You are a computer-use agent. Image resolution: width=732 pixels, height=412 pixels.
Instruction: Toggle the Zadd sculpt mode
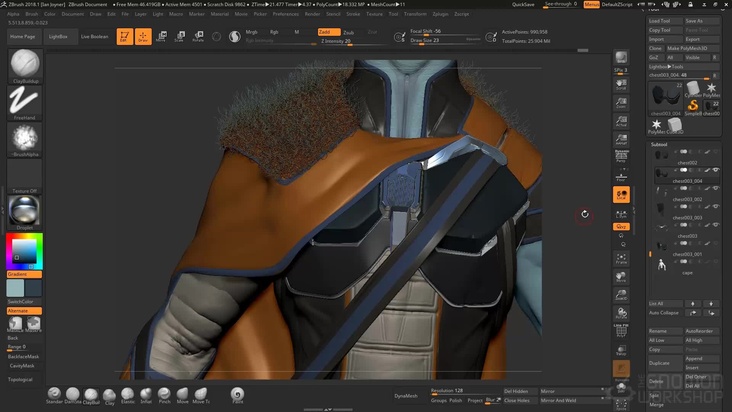pyautogui.click(x=329, y=32)
